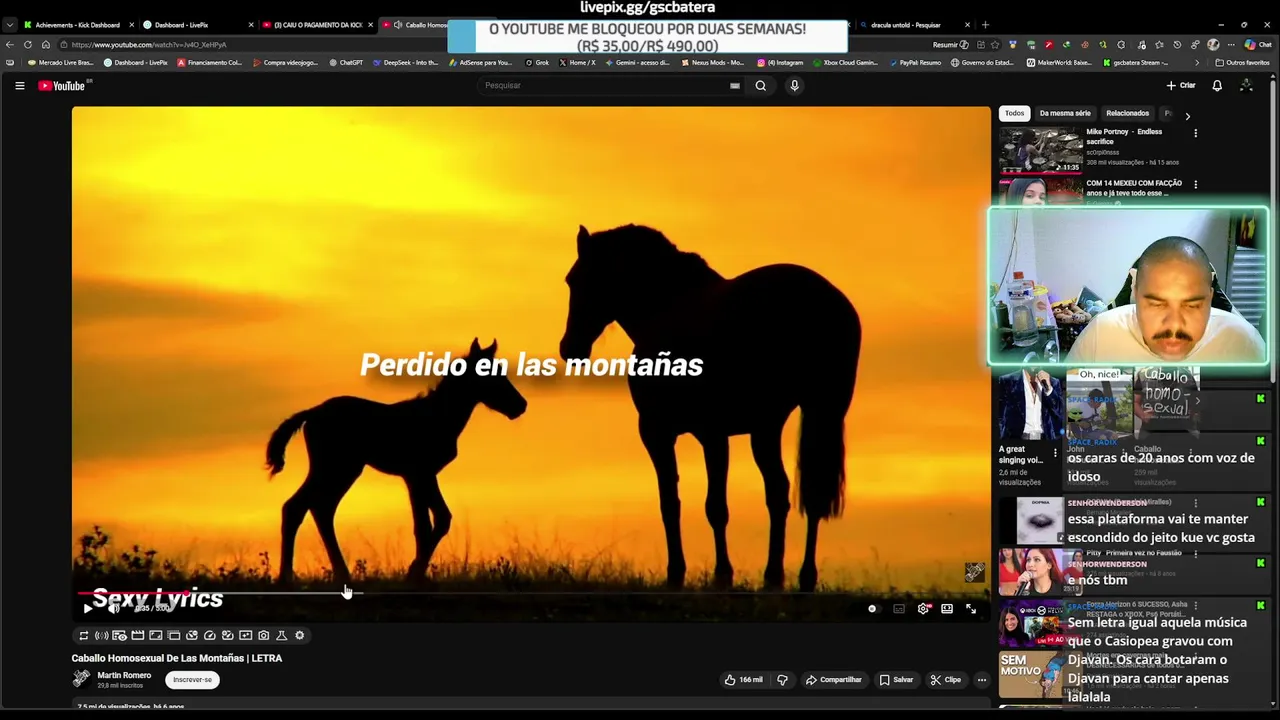
Task: Select the Da mesma série chip
Action: pos(1064,113)
